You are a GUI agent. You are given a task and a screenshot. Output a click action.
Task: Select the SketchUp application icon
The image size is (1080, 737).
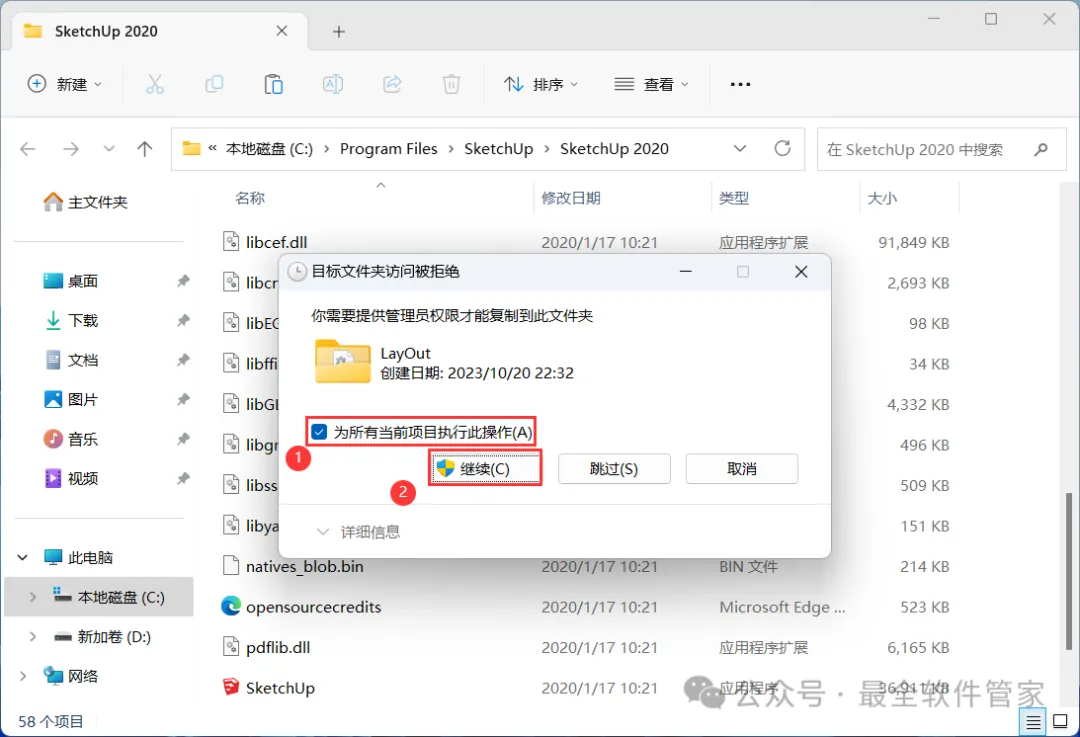231,687
